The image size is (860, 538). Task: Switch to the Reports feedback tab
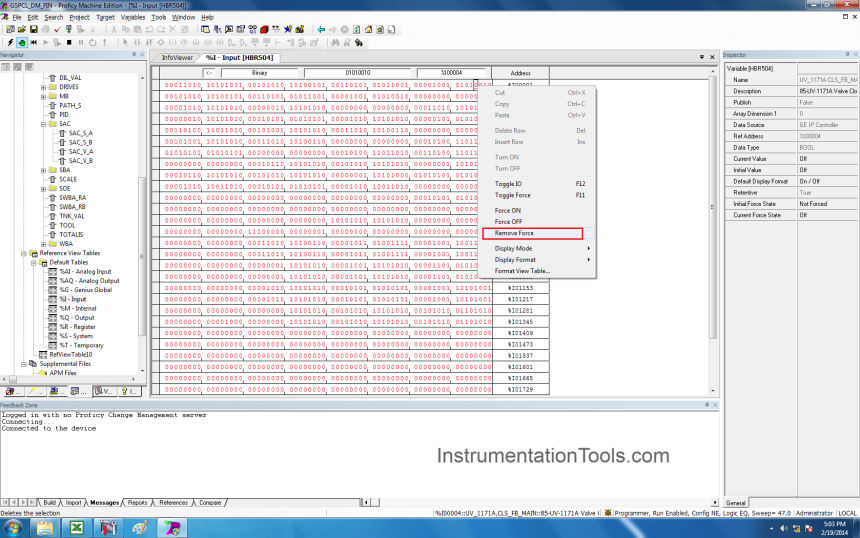tap(137, 502)
